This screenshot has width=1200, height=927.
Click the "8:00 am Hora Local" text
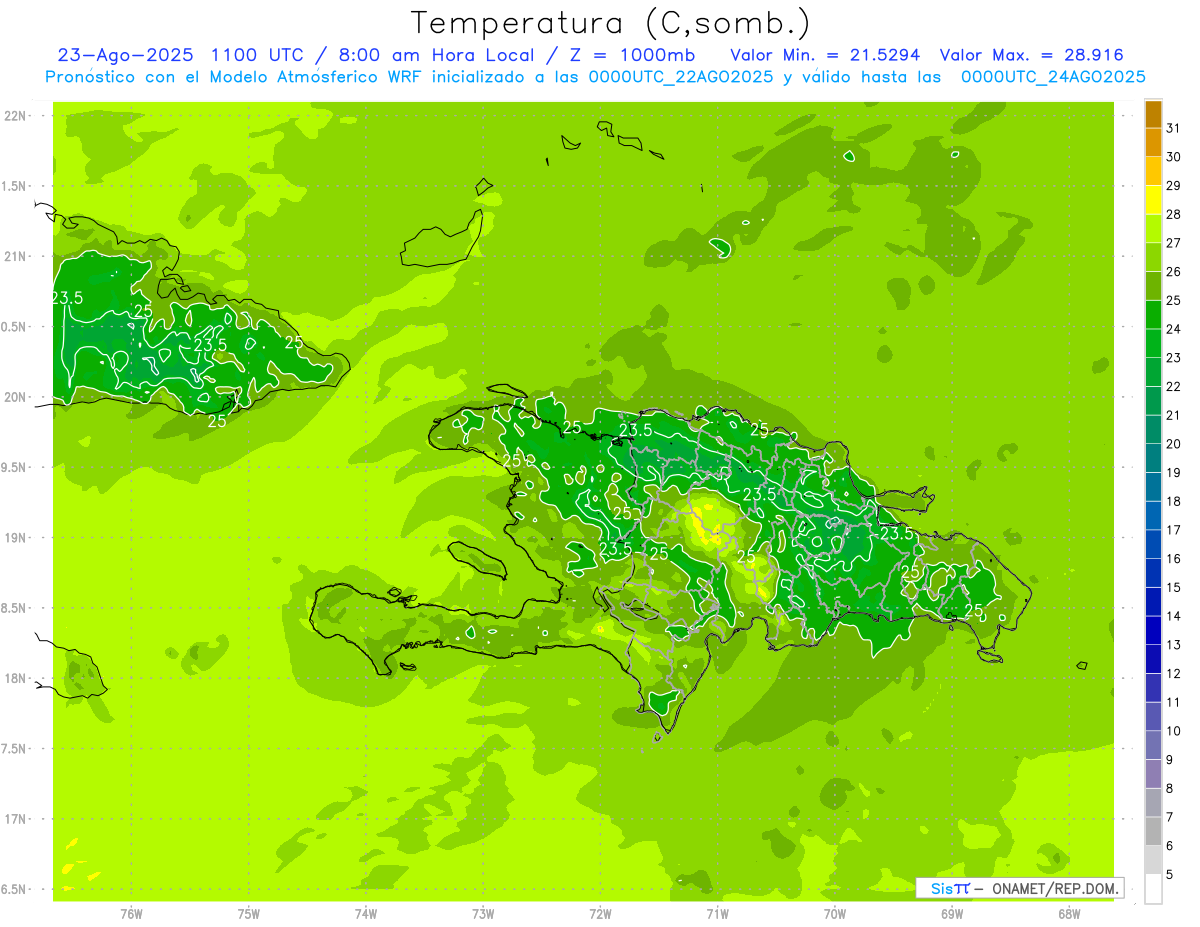pos(437,55)
